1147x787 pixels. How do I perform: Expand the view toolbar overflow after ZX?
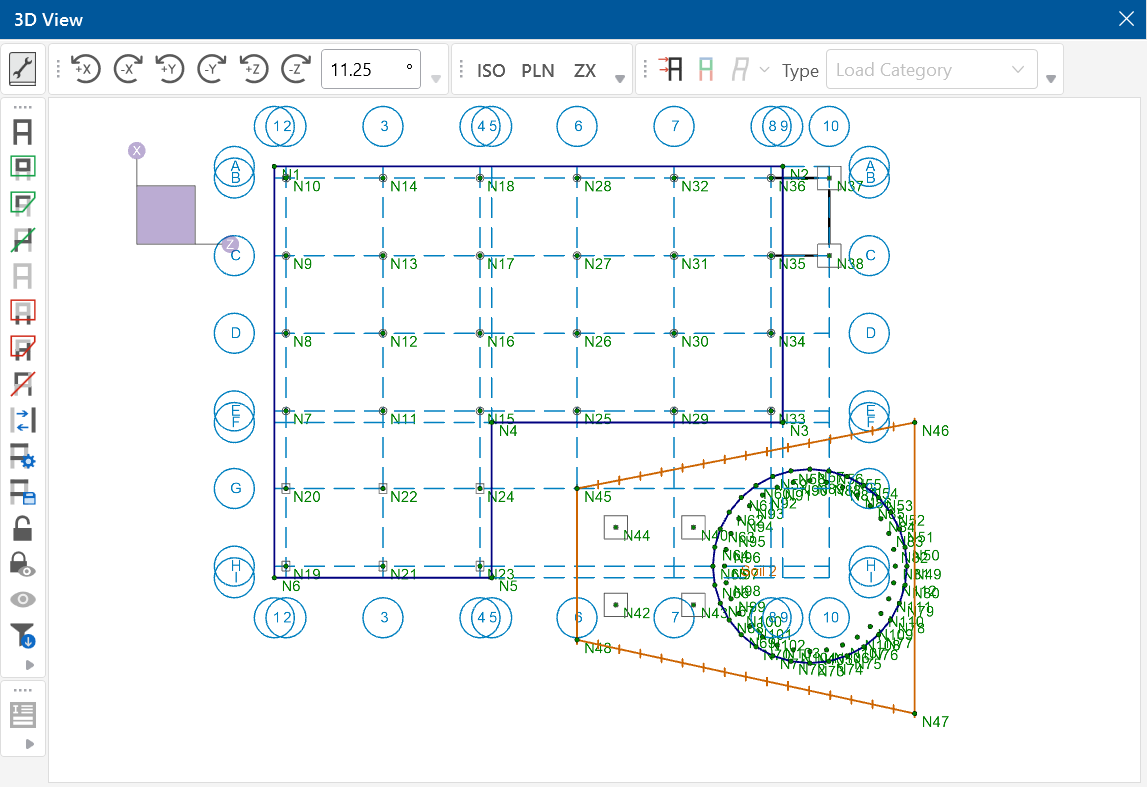coord(620,79)
